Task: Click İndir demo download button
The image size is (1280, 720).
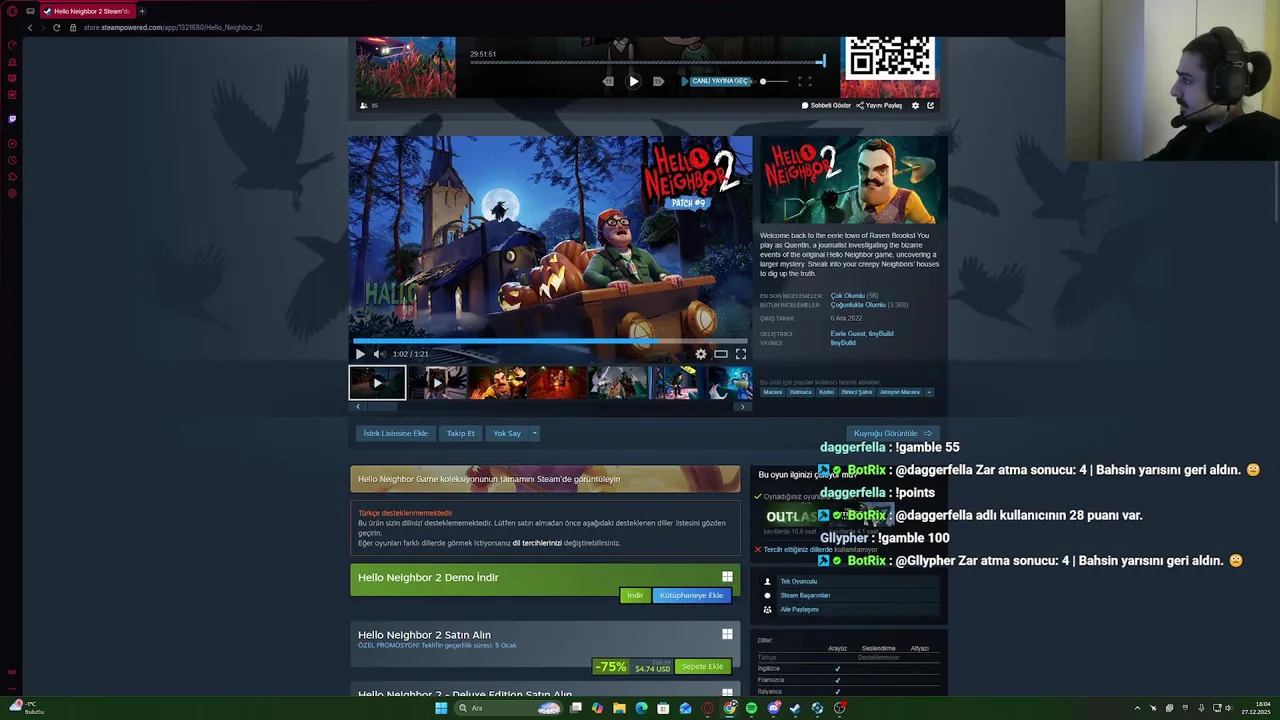Action: (x=635, y=595)
